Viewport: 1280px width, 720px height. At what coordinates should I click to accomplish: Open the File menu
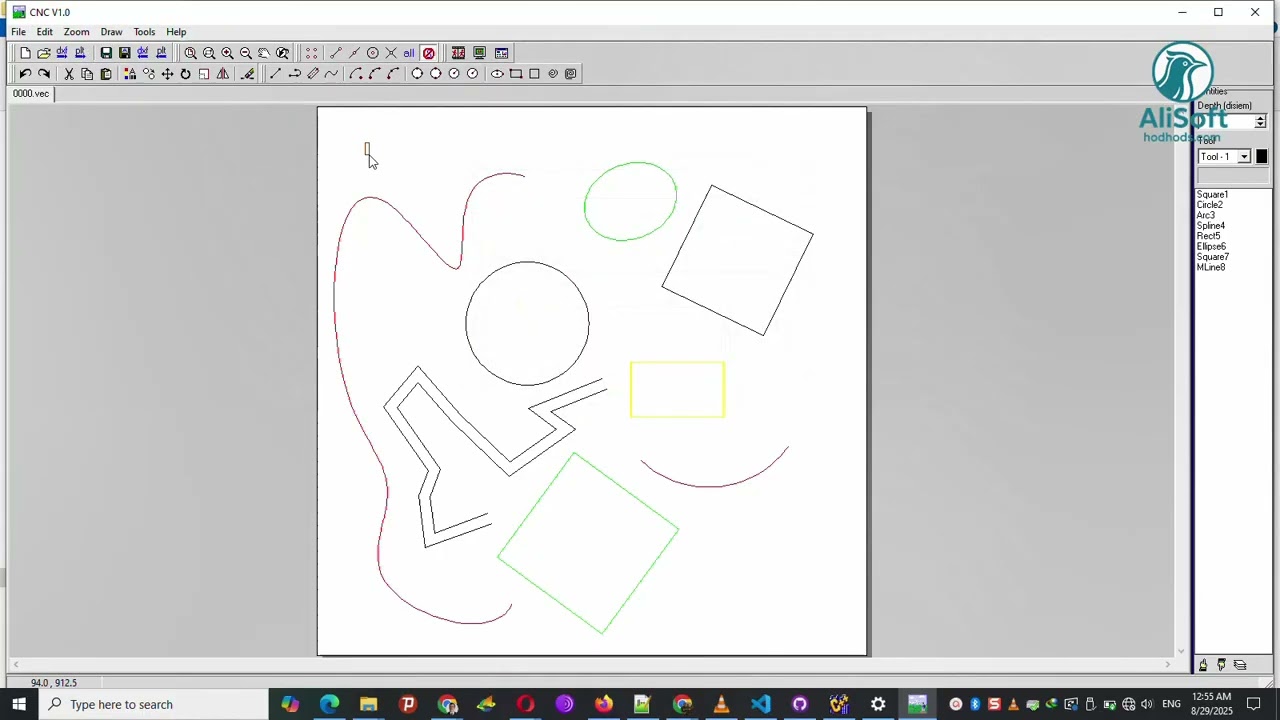(x=18, y=32)
